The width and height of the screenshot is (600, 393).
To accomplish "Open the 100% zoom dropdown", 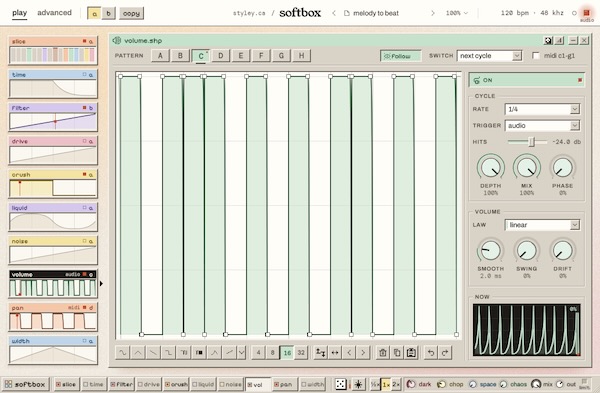I will tap(457, 13).
